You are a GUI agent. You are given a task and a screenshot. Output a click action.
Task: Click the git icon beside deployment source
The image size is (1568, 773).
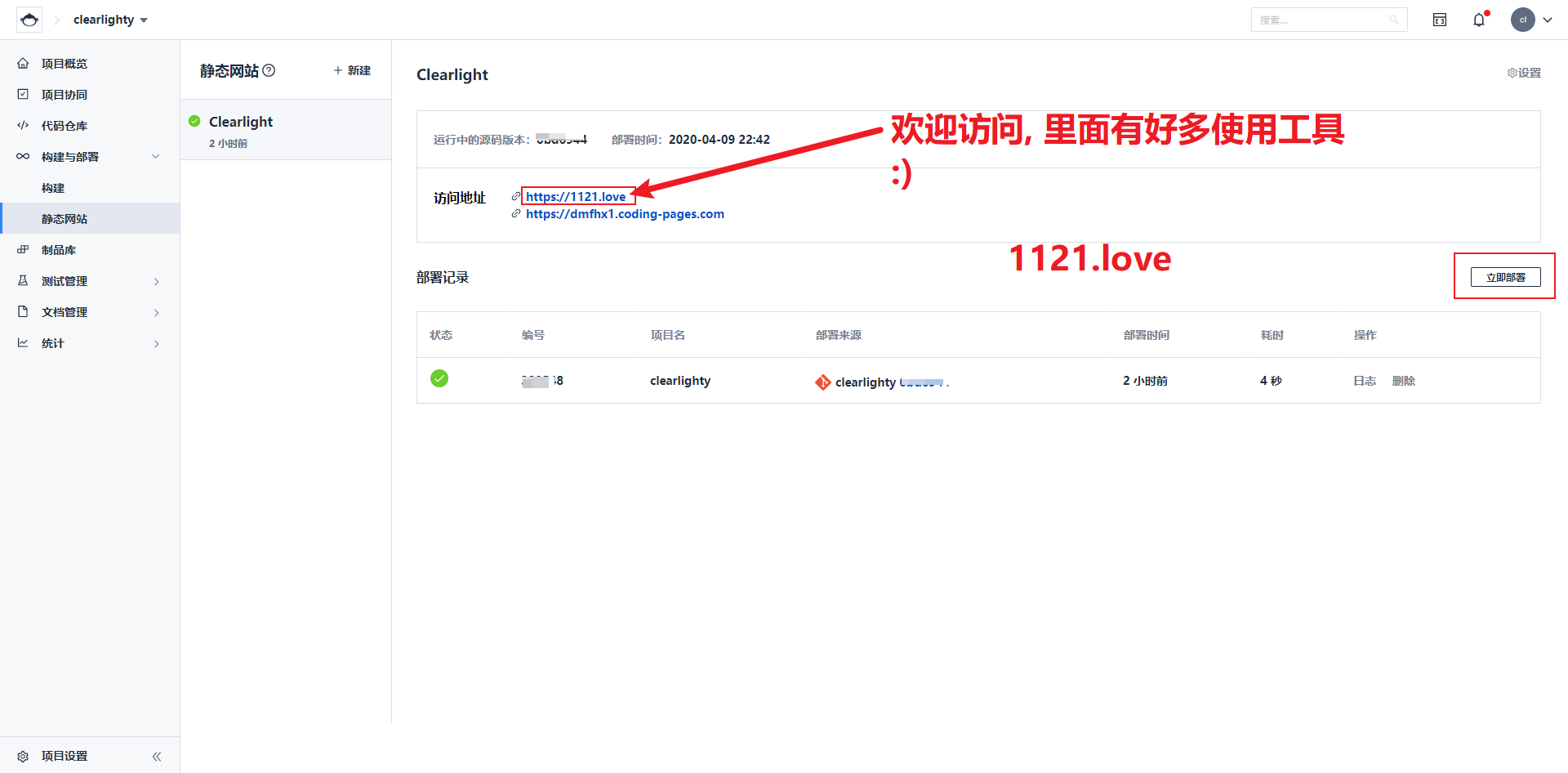click(x=822, y=382)
